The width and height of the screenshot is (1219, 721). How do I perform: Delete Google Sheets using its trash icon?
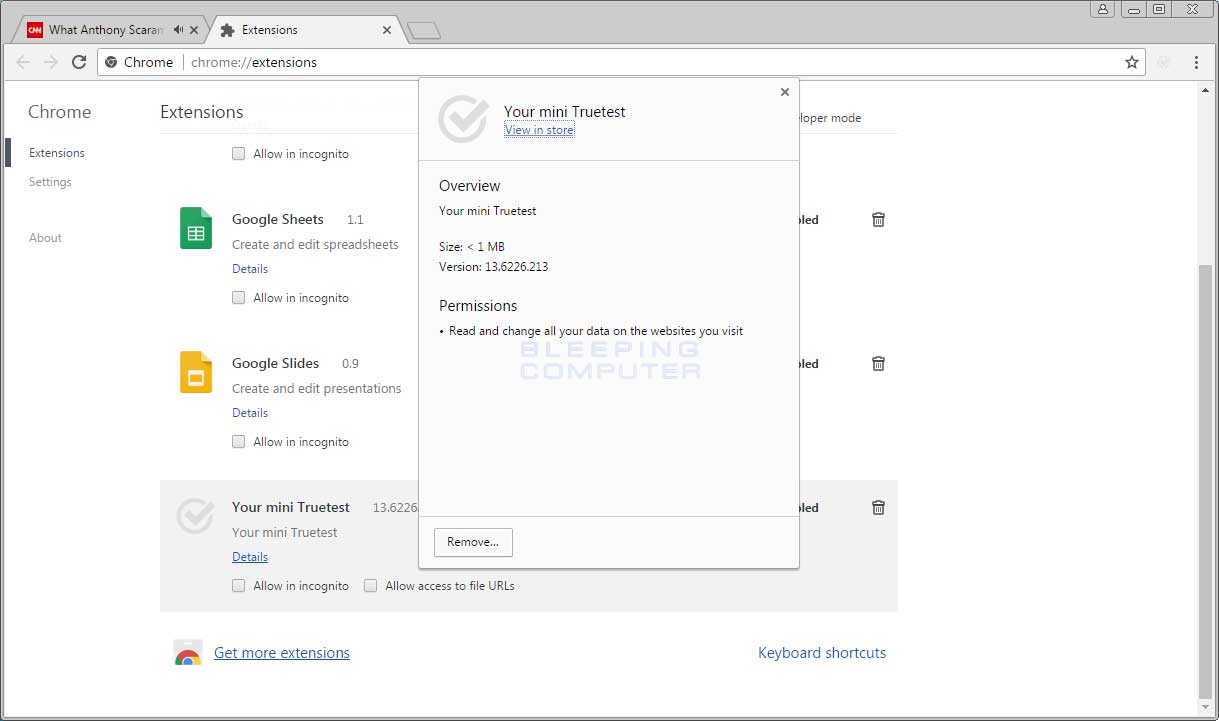click(878, 219)
